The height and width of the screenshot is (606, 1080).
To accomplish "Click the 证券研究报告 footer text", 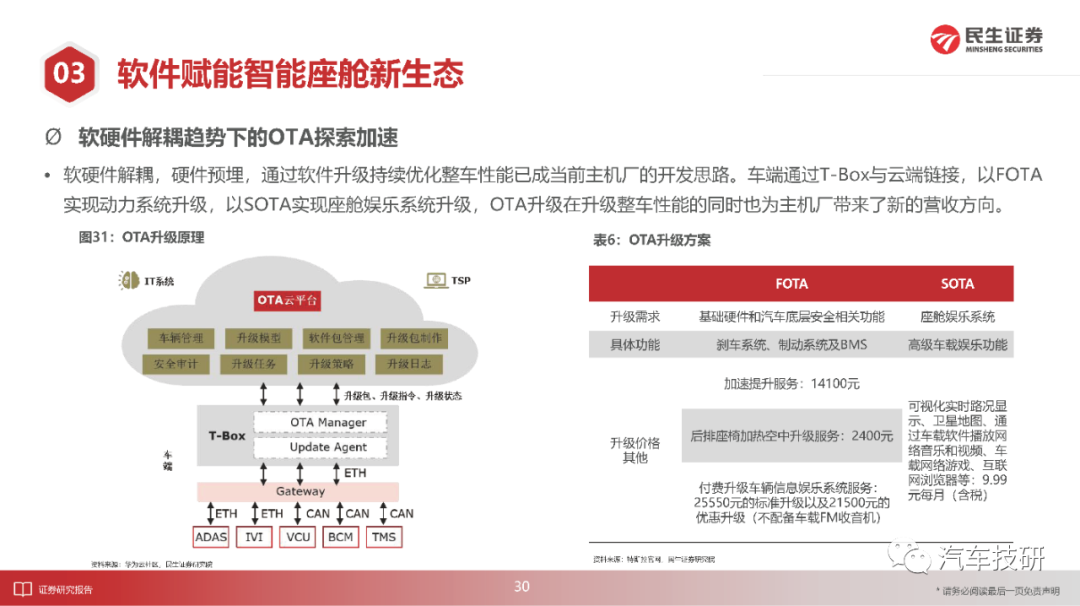I will coord(65,589).
